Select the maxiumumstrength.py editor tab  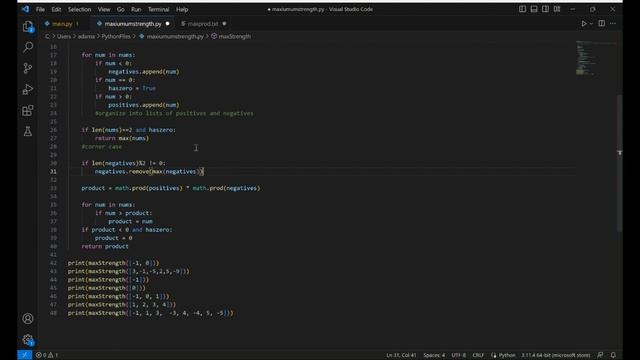click(133, 24)
